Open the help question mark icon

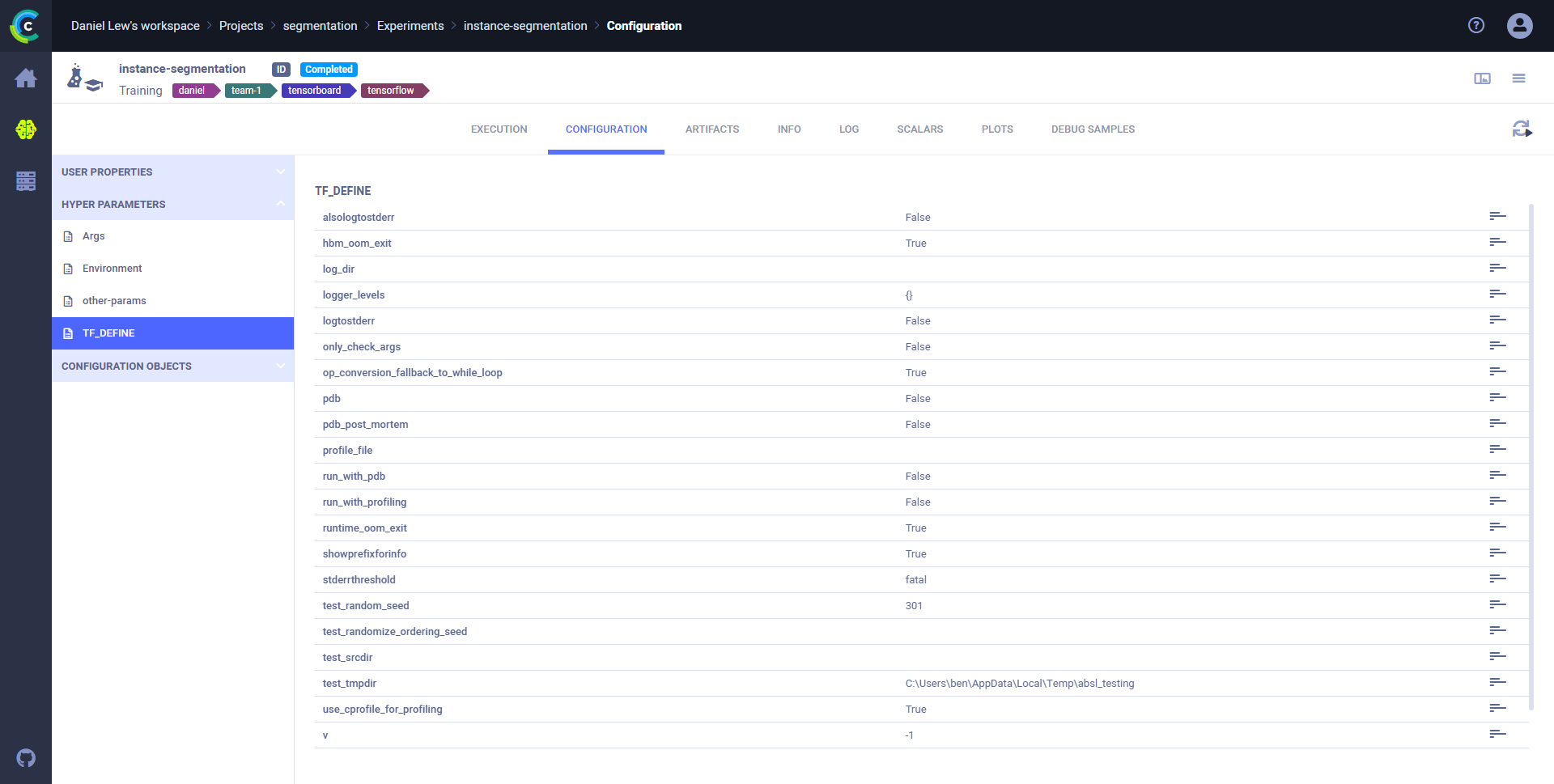[x=1476, y=25]
